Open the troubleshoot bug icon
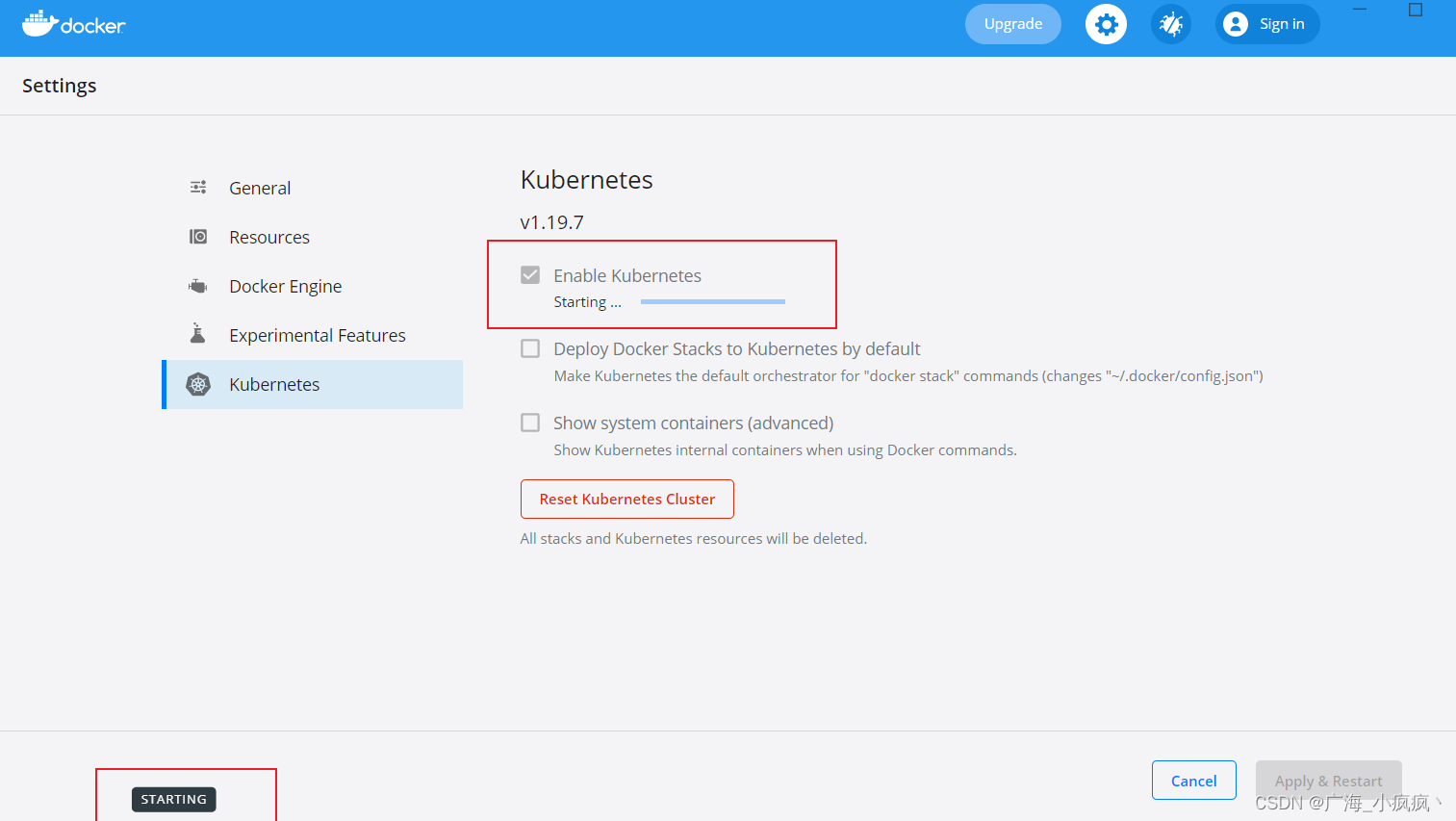 [1171, 24]
